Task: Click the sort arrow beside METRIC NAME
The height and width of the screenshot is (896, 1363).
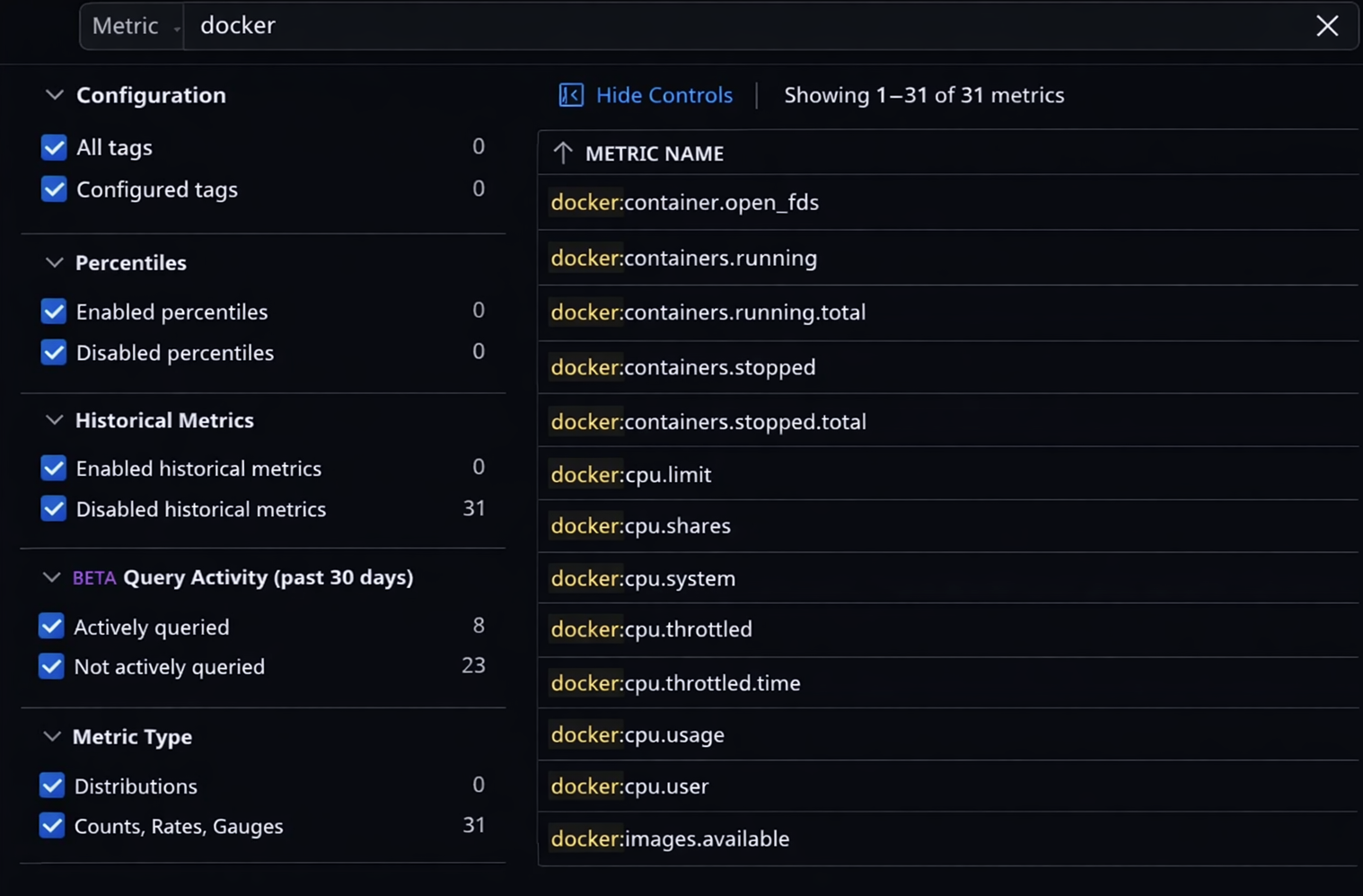Action: coord(563,154)
